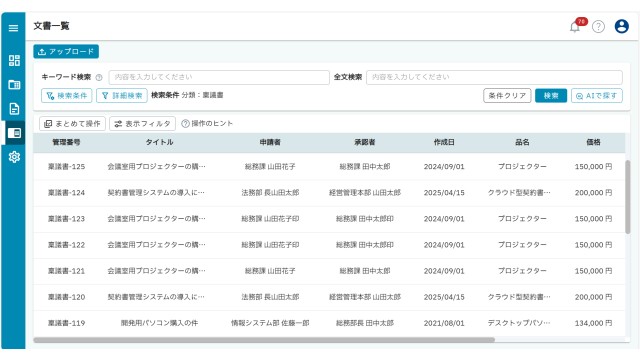Click the 文書一覧 page title
640x360 pixels.
click(x=51, y=26)
